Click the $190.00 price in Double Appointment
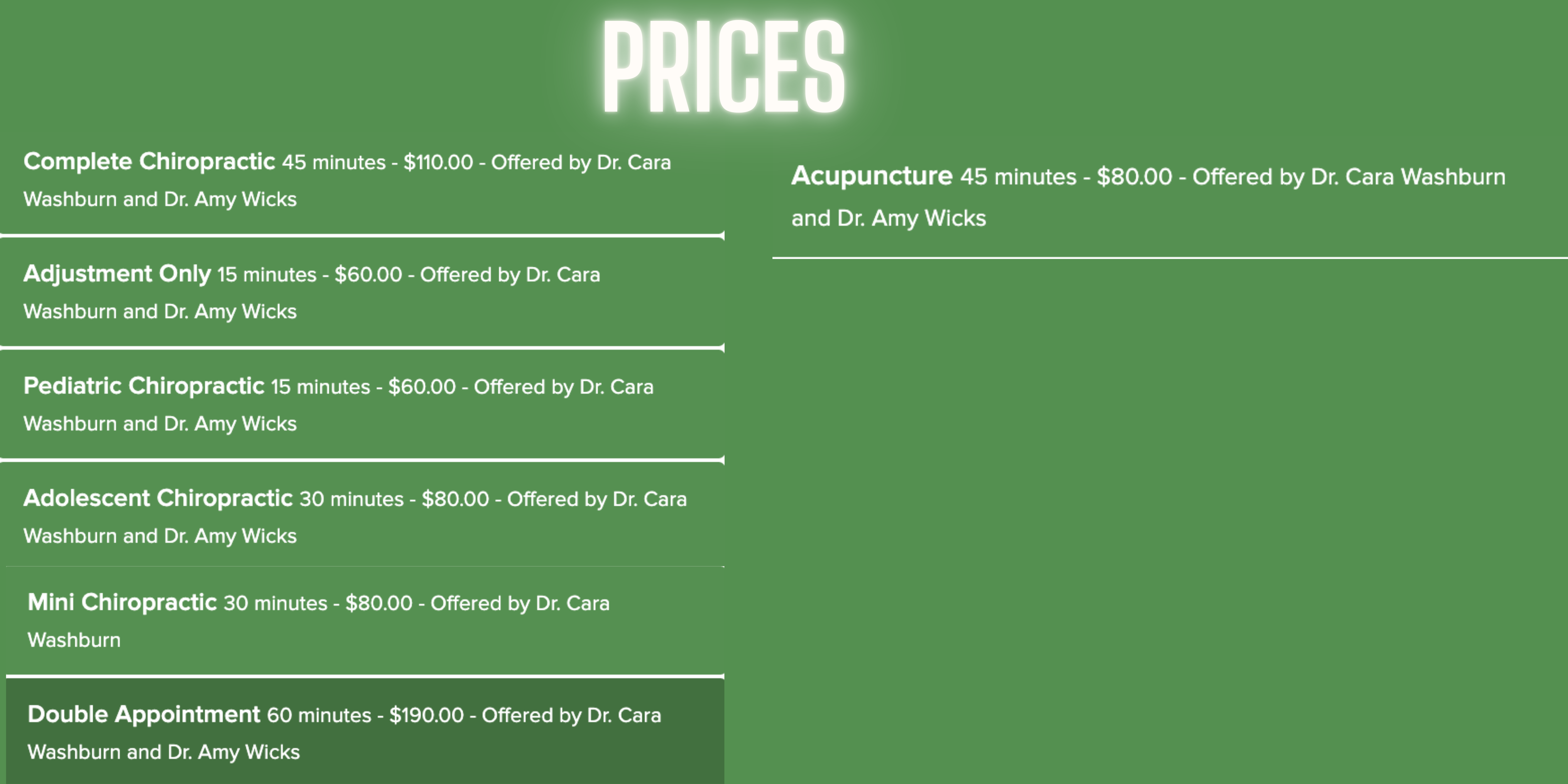 point(427,715)
